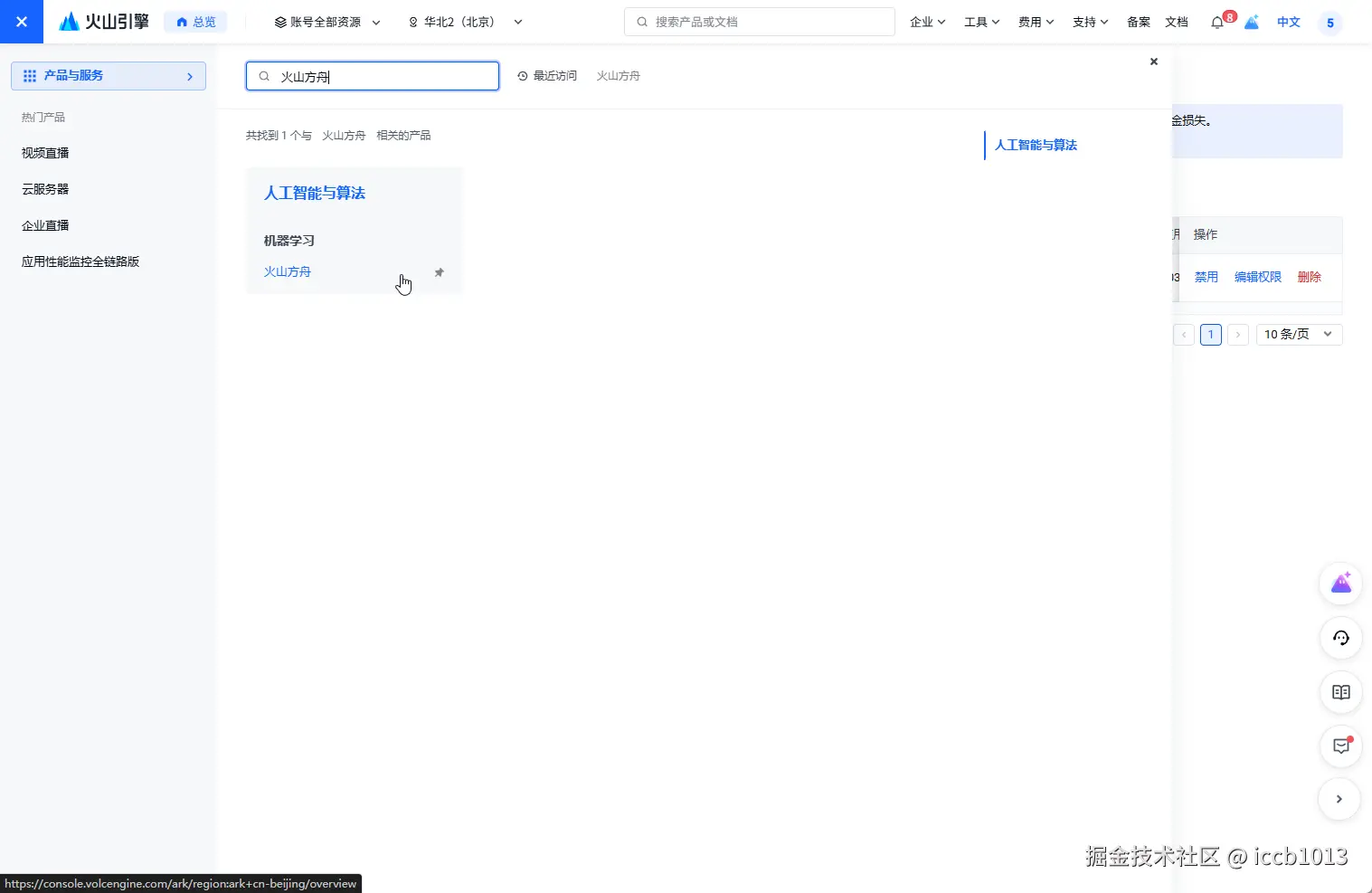Open the feedback message icon with red dot
The height and width of the screenshot is (893, 1372).
(1340, 746)
